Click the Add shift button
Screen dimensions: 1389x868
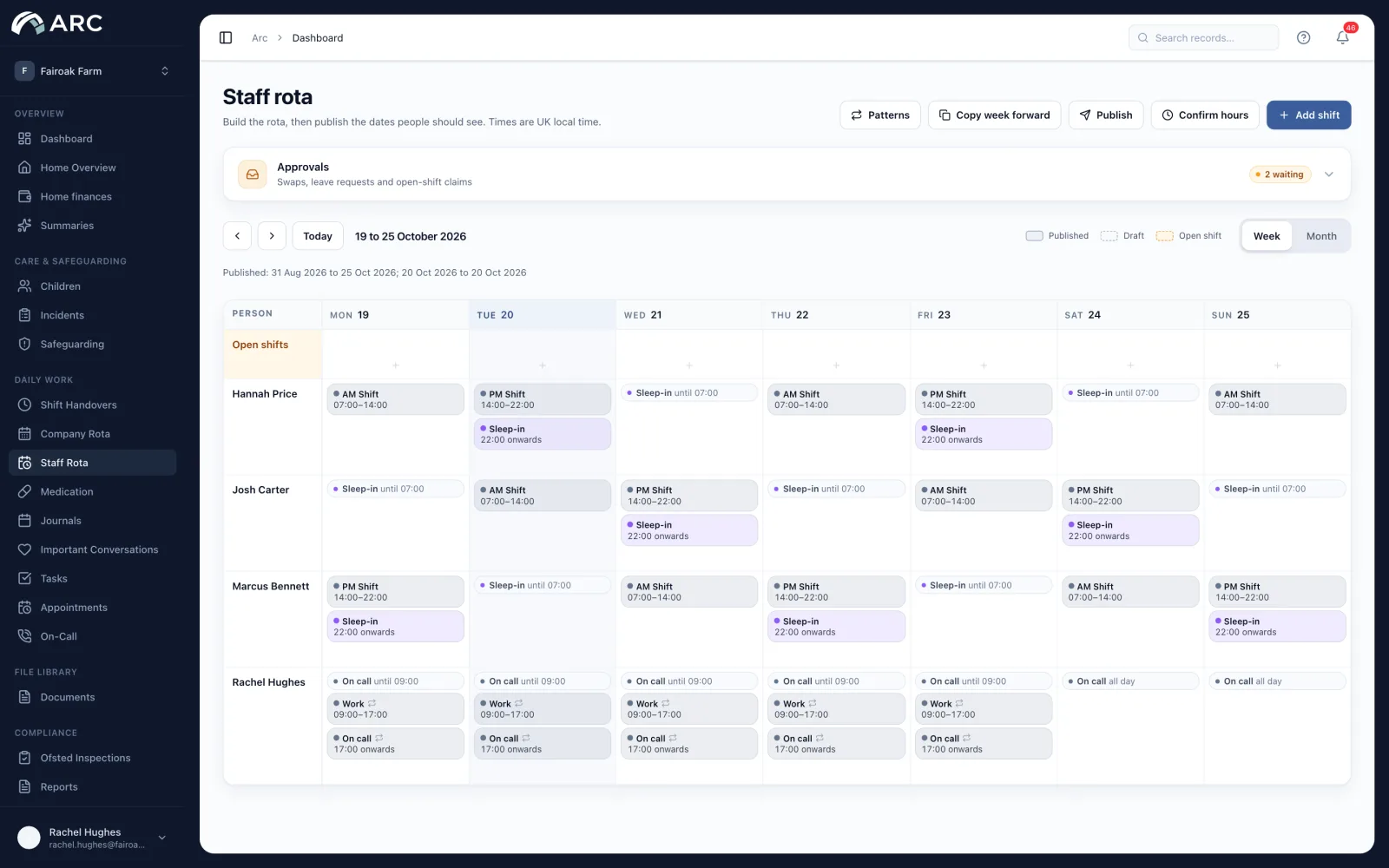1308,115
